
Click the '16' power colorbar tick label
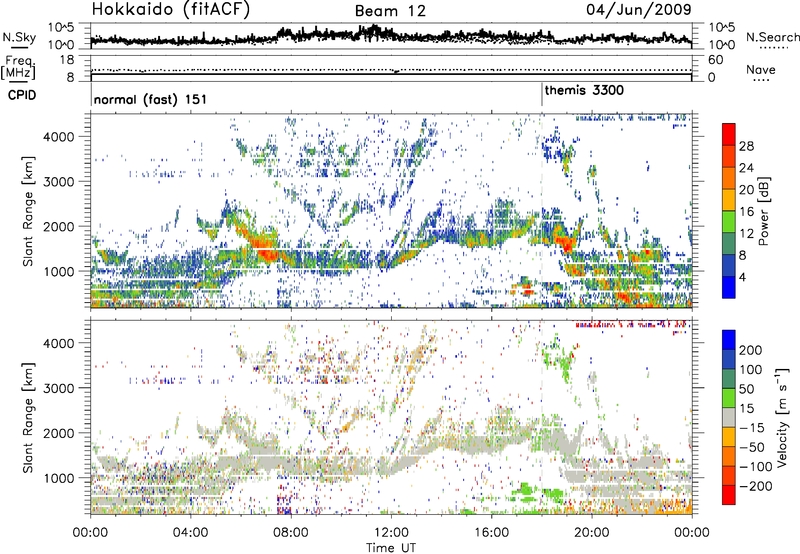pyautogui.click(x=746, y=212)
